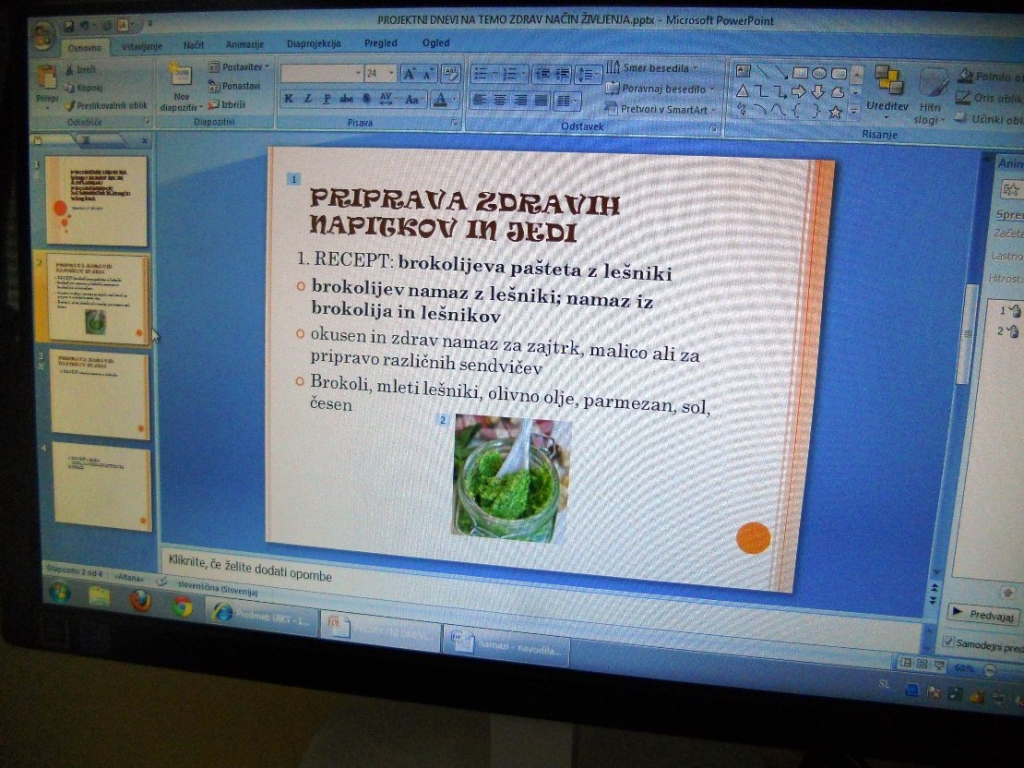The image size is (1024, 768).
Task: Open the Pregled ribbon tab
Action: [381, 43]
